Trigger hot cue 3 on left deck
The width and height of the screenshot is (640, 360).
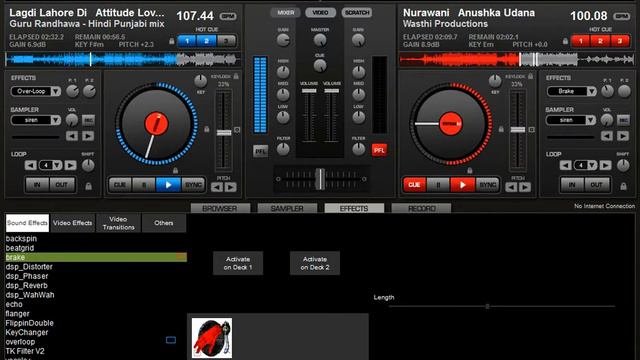(x=226, y=41)
